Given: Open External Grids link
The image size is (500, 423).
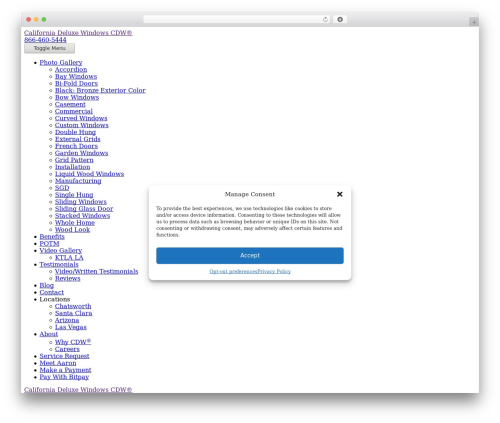Looking at the screenshot, I should [78, 139].
